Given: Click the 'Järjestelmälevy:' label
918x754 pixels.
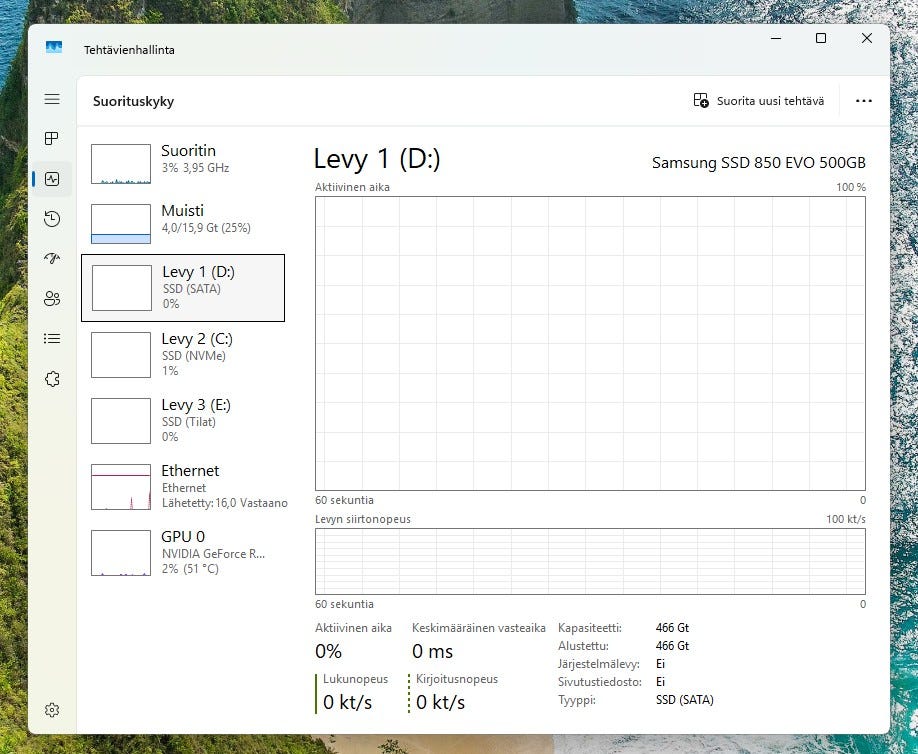Looking at the screenshot, I should click(x=599, y=664).
